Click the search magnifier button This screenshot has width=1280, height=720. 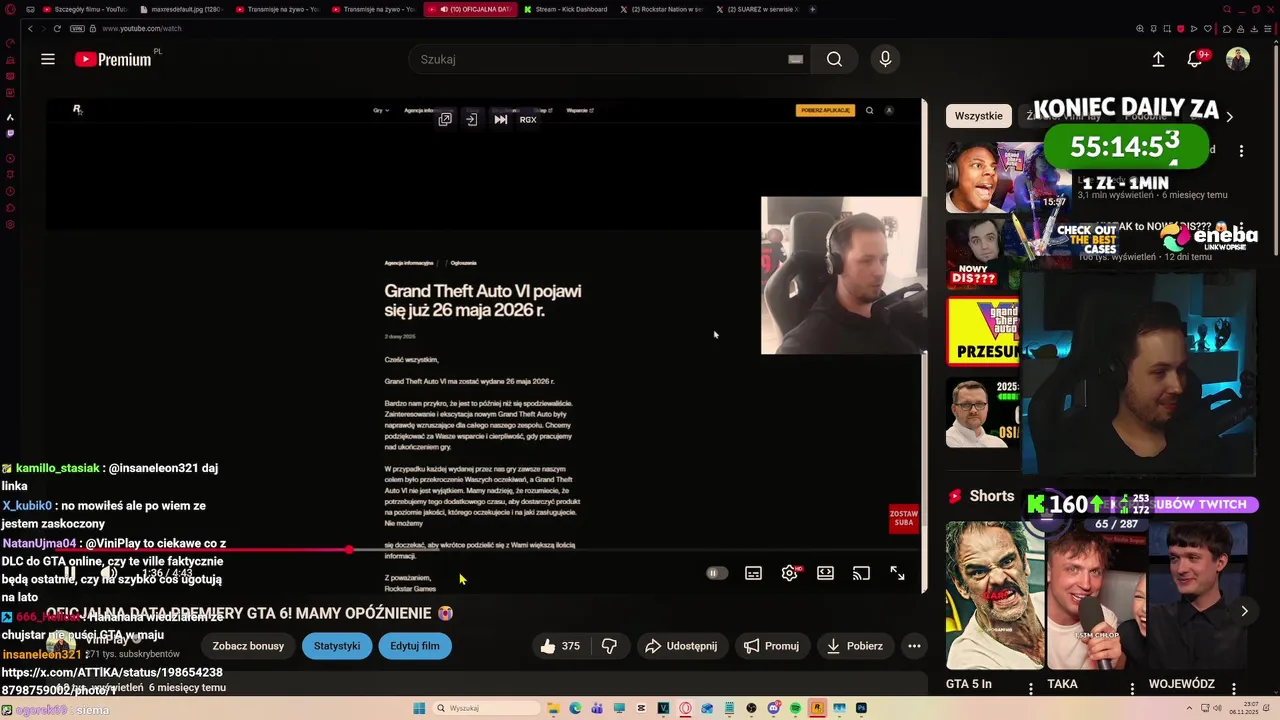click(x=834, y=59)
